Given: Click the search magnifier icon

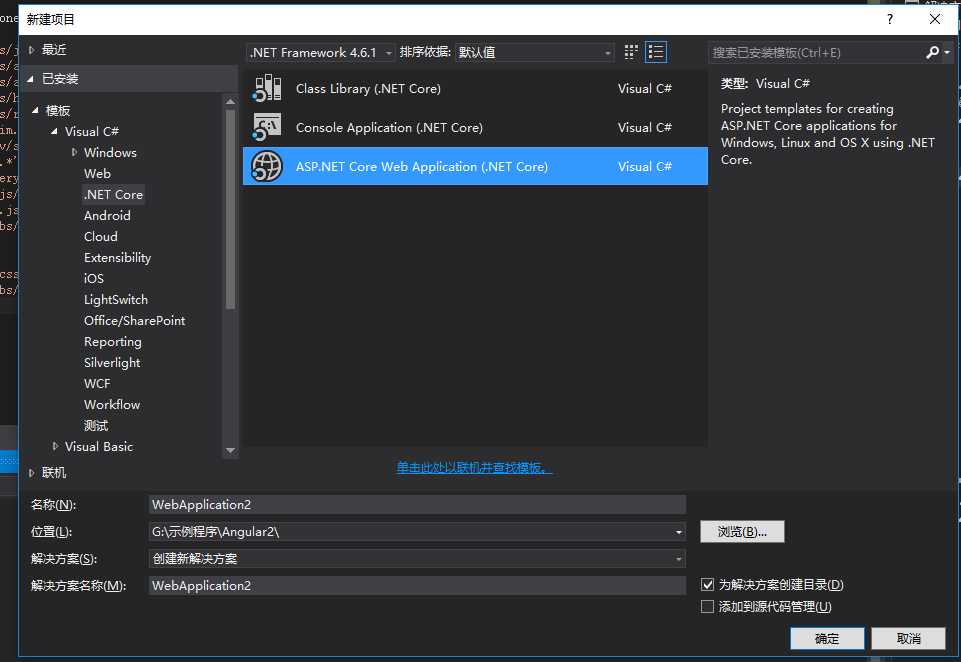Looking at the screenshot, I should (933, 53).
